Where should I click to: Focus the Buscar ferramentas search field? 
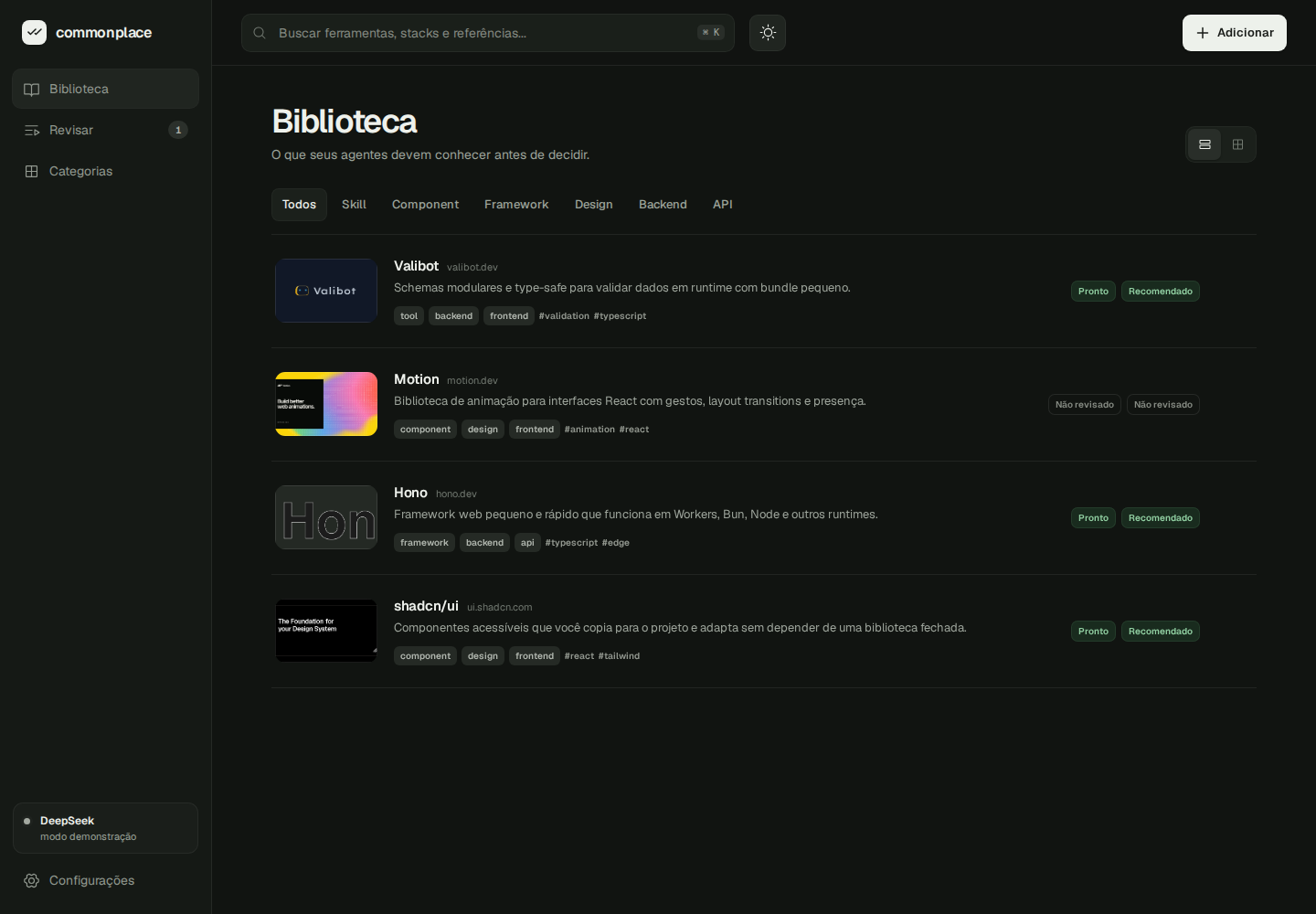pyautogui.click(x=488, y=33)
